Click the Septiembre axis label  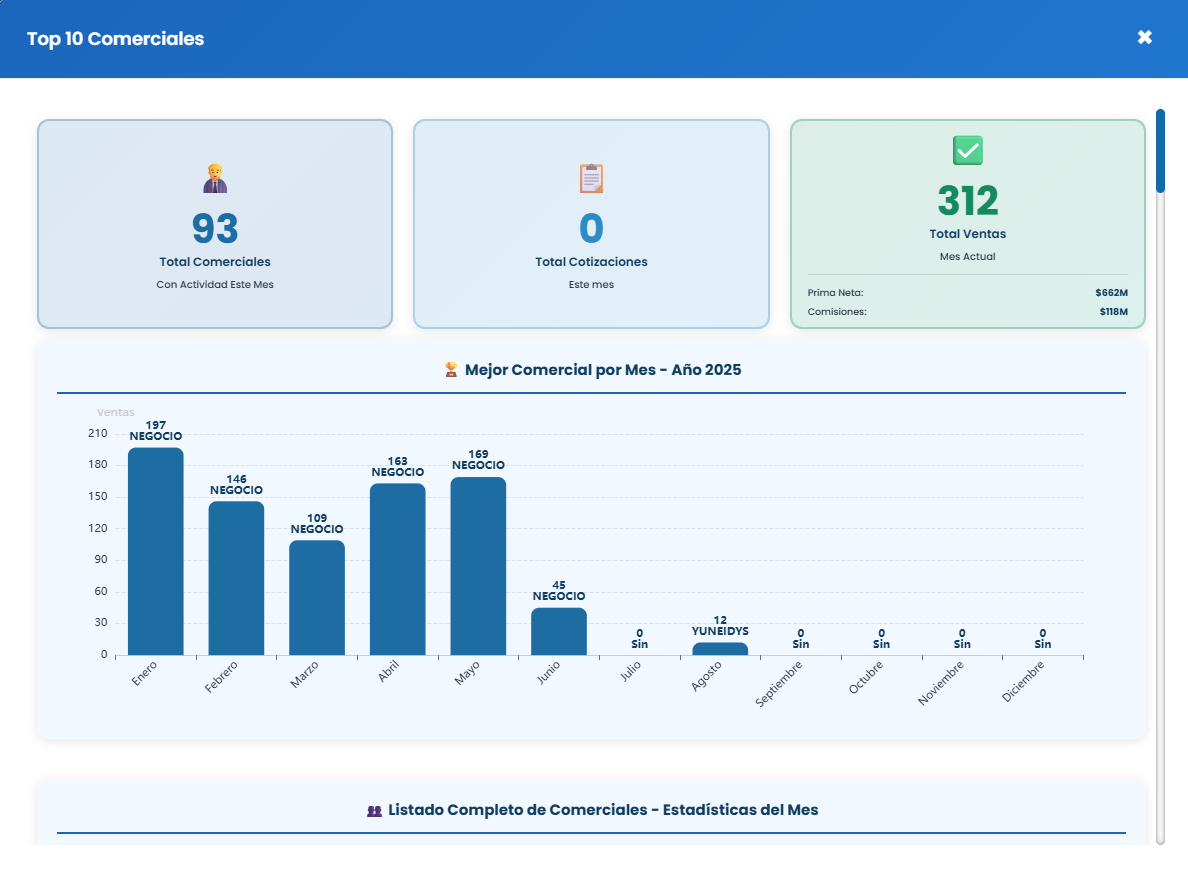778,684
